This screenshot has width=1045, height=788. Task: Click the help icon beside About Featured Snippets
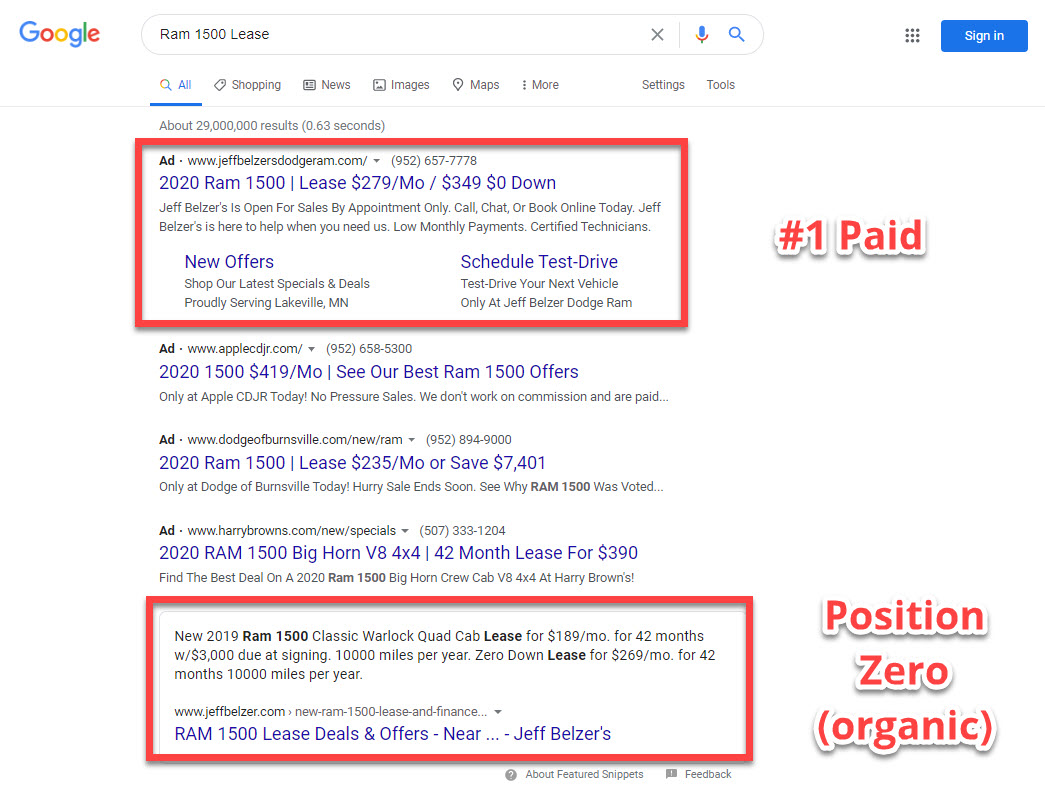(510, 774)
